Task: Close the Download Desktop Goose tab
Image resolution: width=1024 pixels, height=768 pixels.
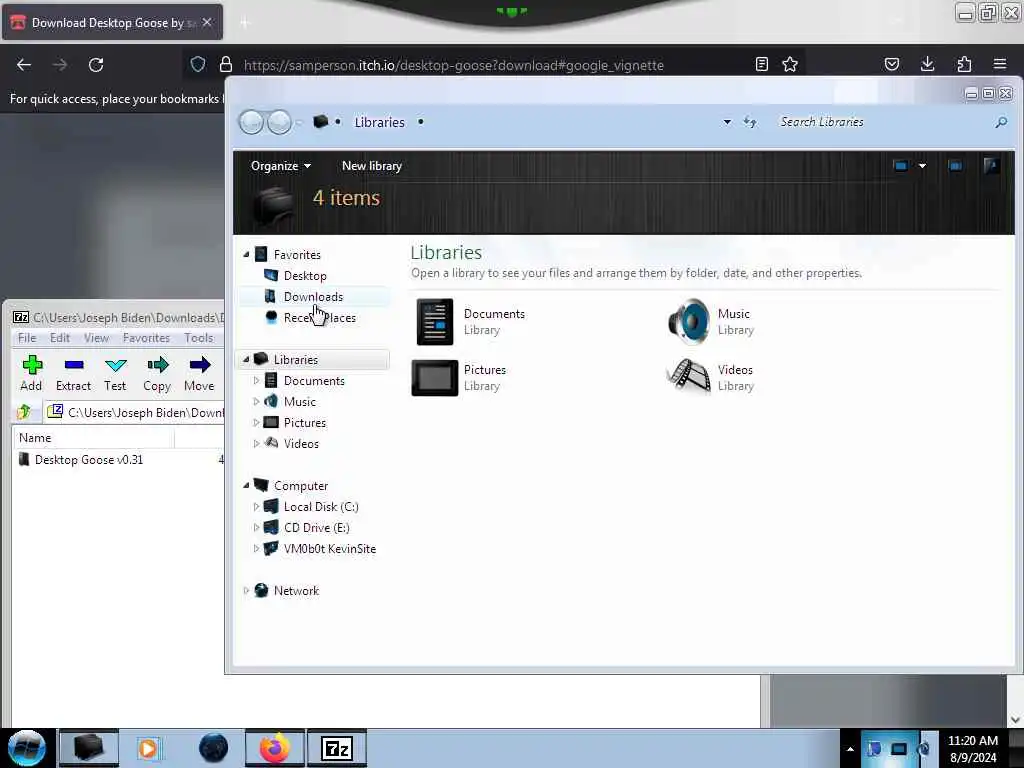Action: coord(207,22)
